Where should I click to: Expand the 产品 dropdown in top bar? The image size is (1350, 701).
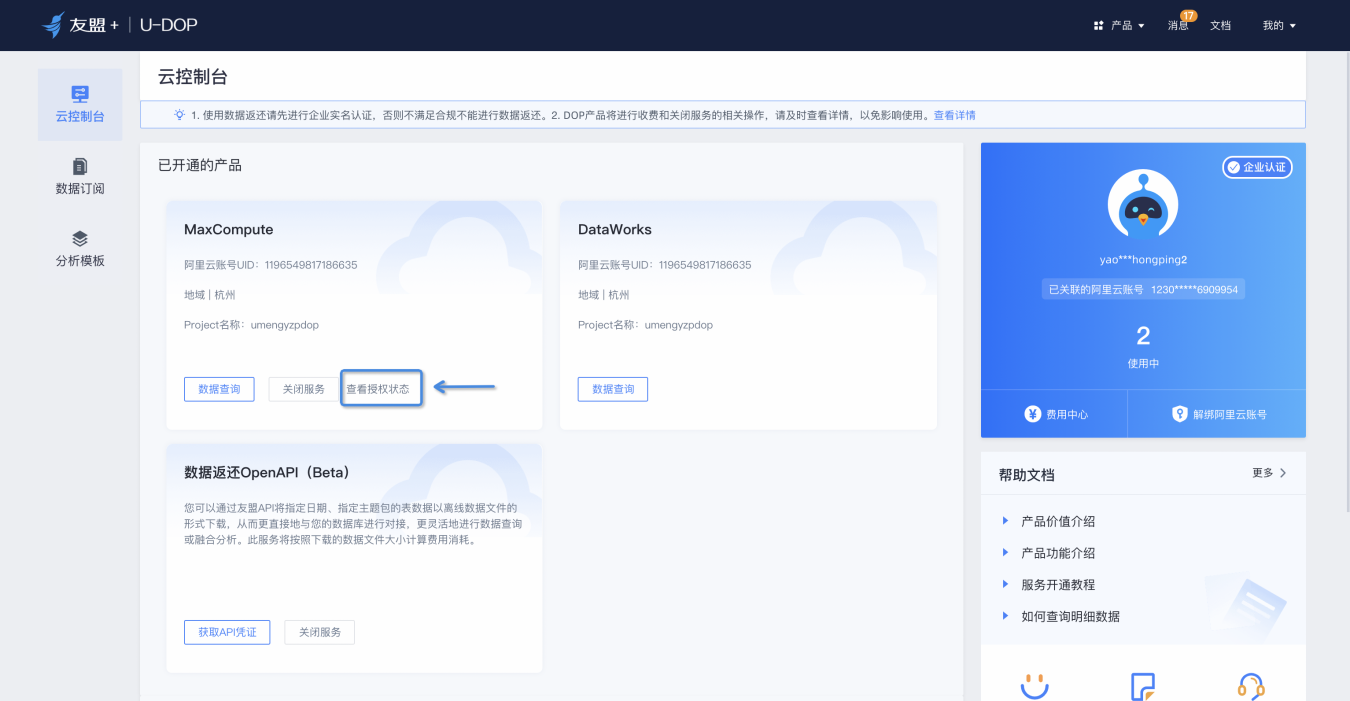click(1141, 26)
